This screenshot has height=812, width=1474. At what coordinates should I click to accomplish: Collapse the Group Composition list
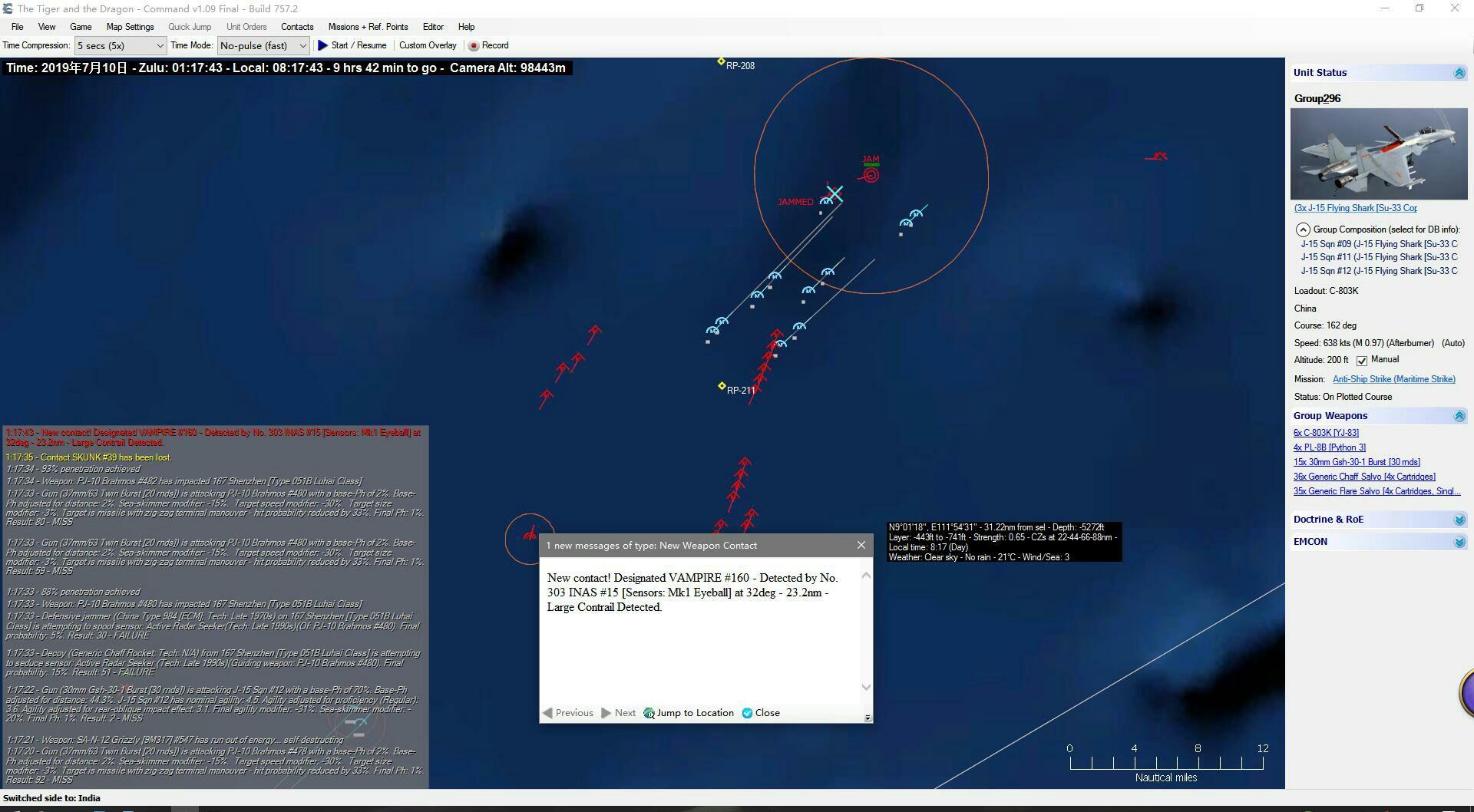(x=1302, y=229)
